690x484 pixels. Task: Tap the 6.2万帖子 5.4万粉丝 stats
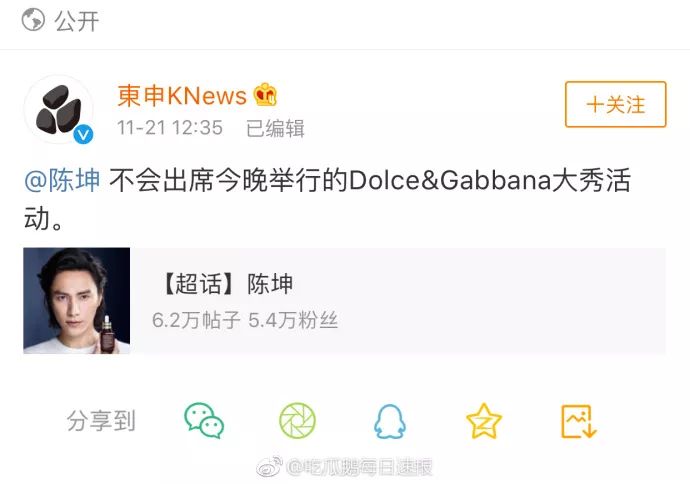[245, 320]
